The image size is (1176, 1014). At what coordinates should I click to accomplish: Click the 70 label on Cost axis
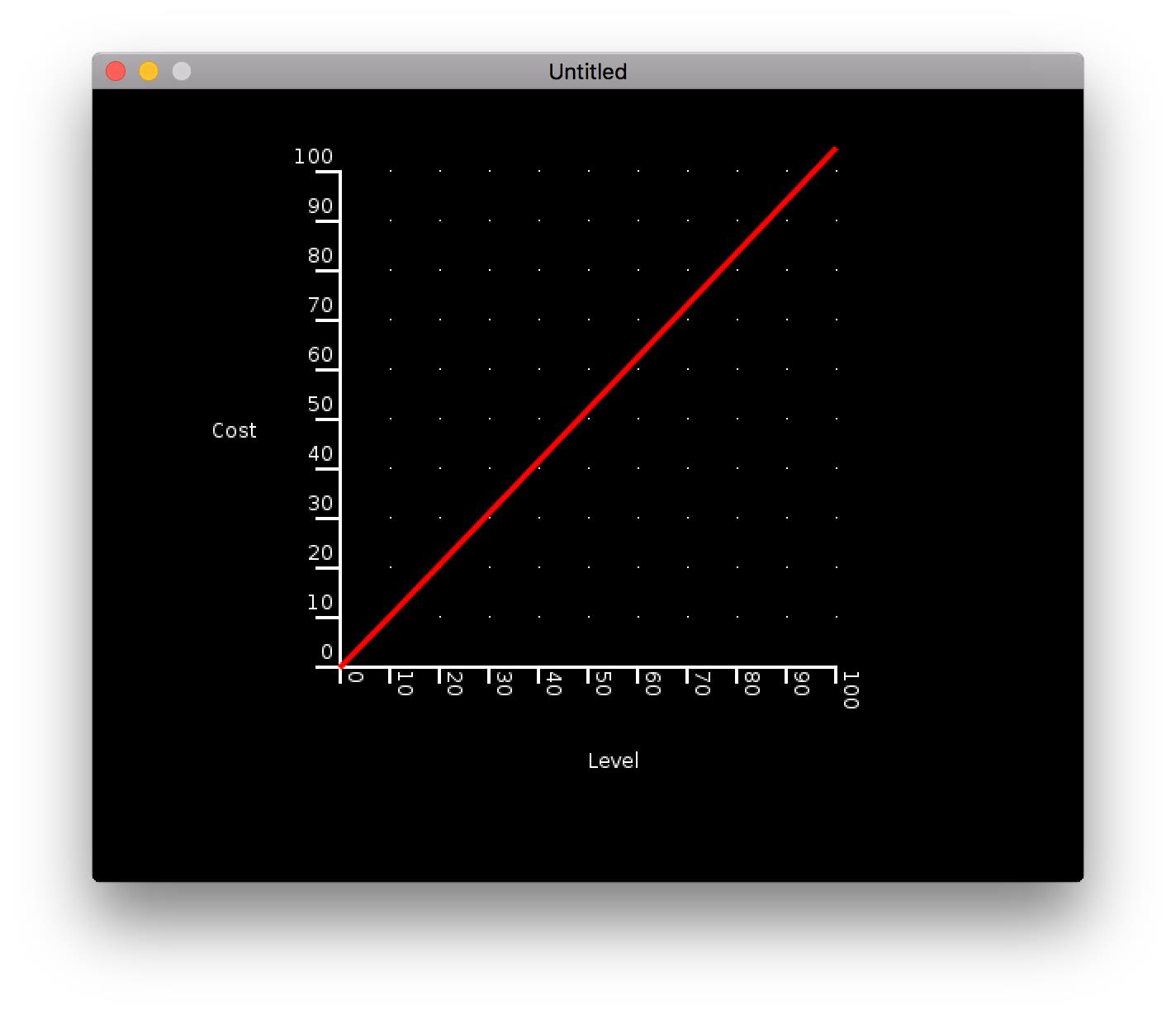[x=320, y=305]
